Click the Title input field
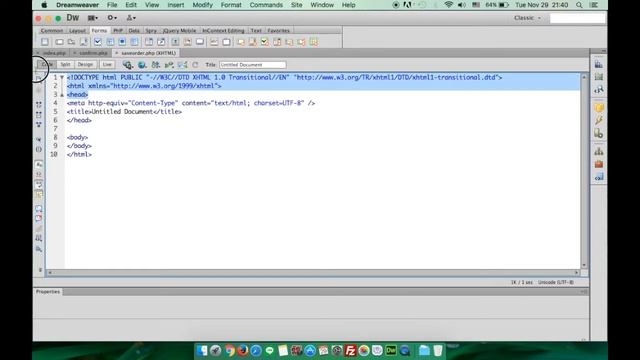The image size is (640, 360). pos(253,65)
